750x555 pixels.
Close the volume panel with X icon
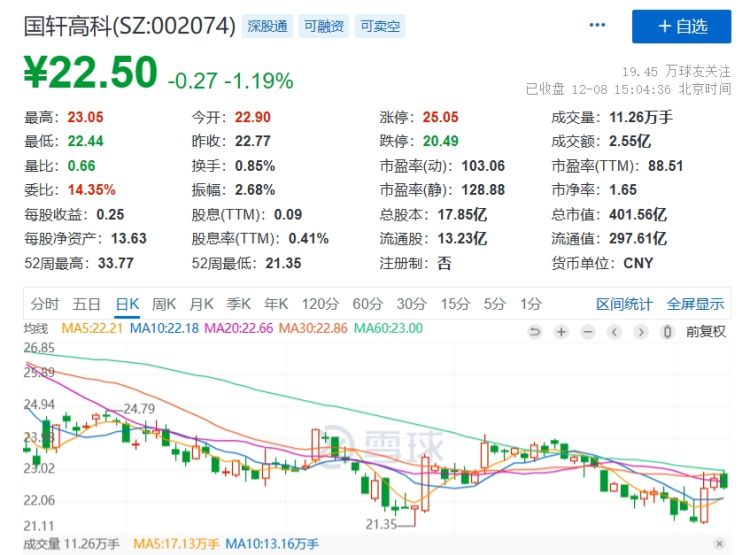coord(719,544)
